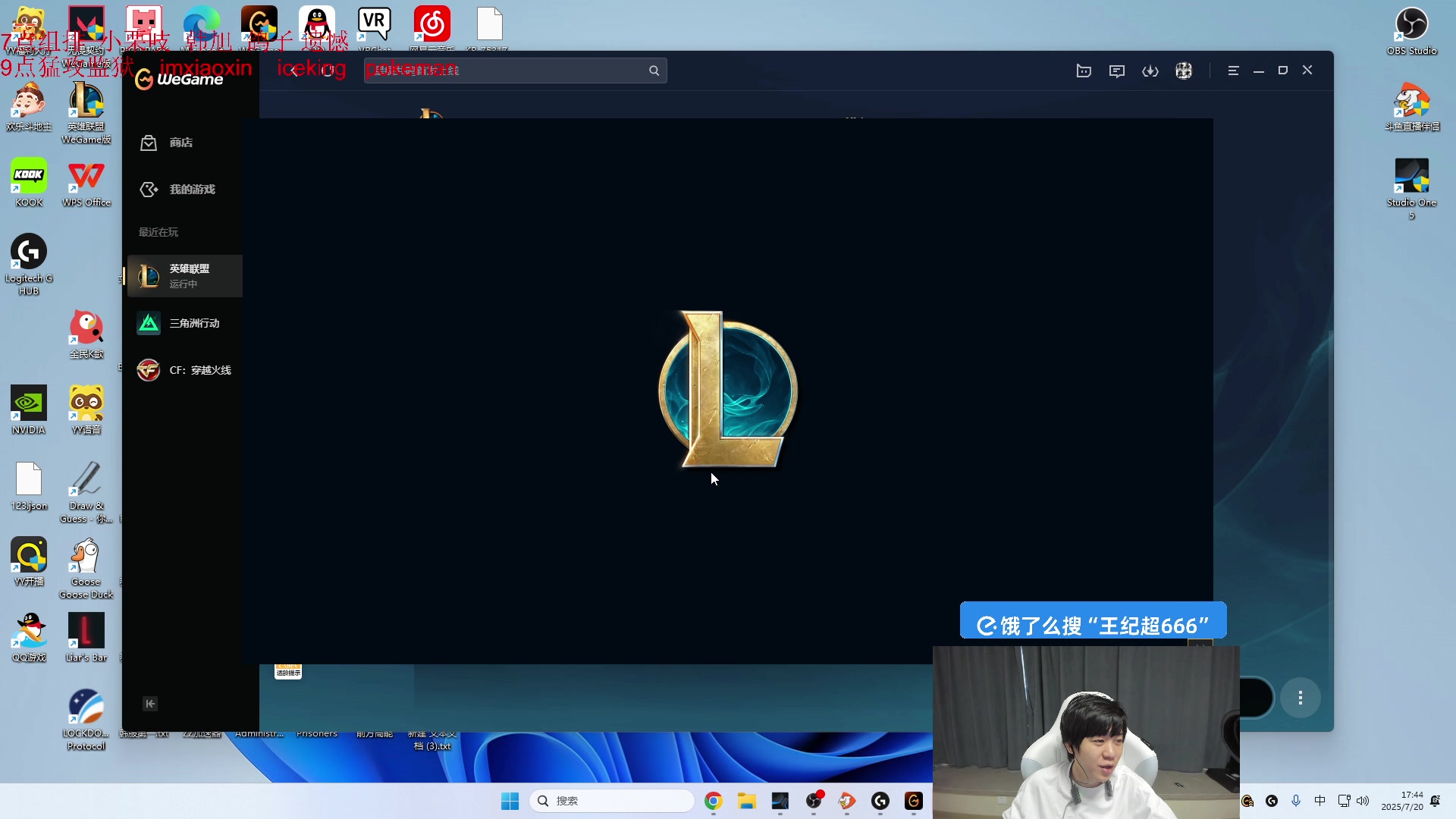
Task: Open Logitech G HUB desktop shortcut
Action: click(29, 264)
